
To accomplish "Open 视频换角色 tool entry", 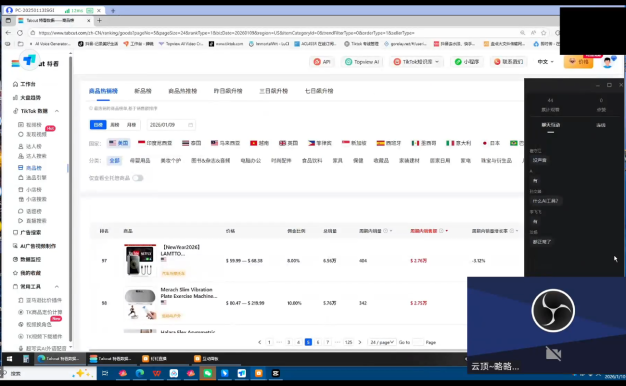I will coord(35,325).
